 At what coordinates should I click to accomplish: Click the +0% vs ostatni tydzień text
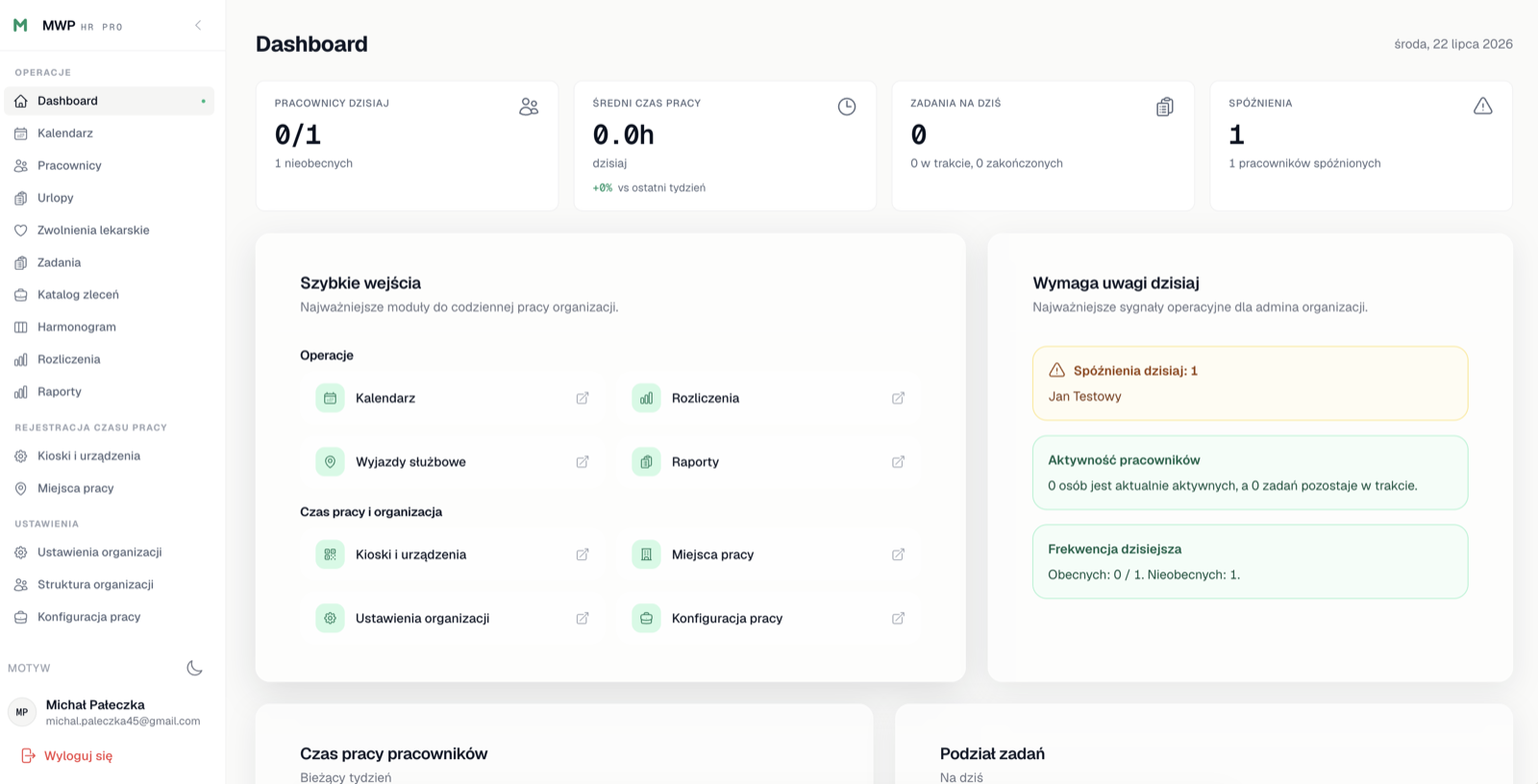point(649,188)
